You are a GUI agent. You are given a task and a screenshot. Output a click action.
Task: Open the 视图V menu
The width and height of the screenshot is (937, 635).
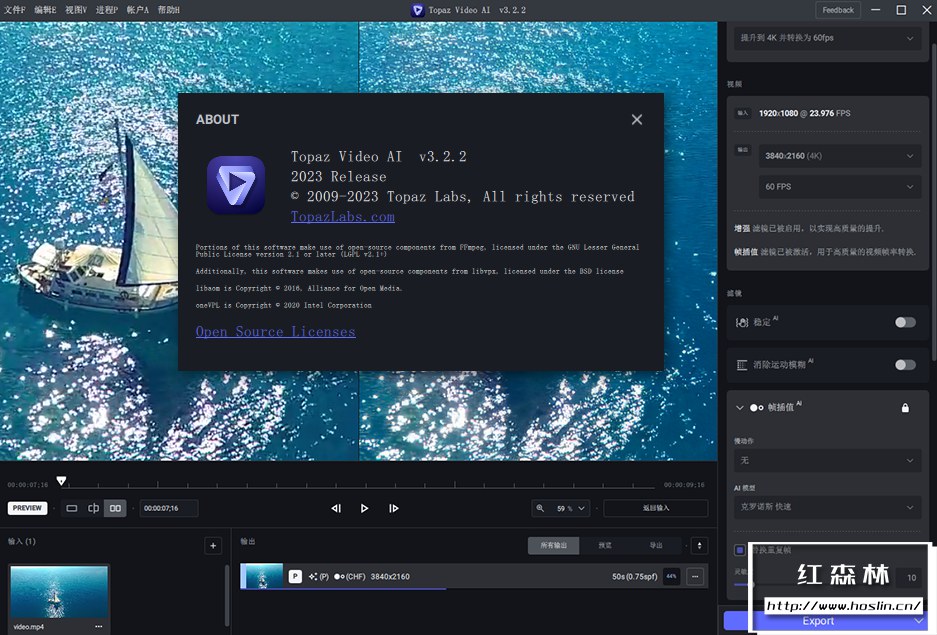click(76, 10)
